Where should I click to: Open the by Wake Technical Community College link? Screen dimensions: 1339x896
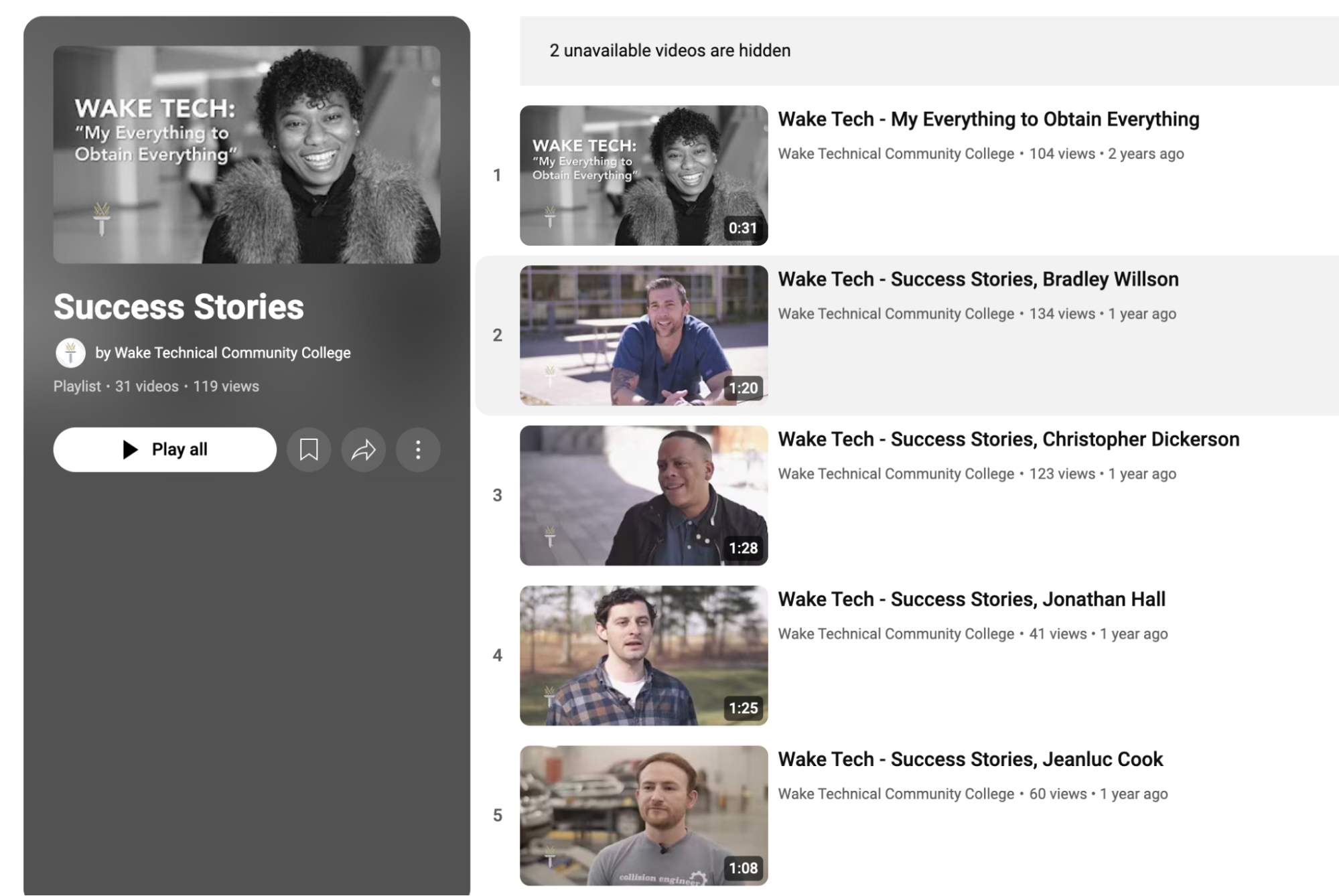pos(223,353)
